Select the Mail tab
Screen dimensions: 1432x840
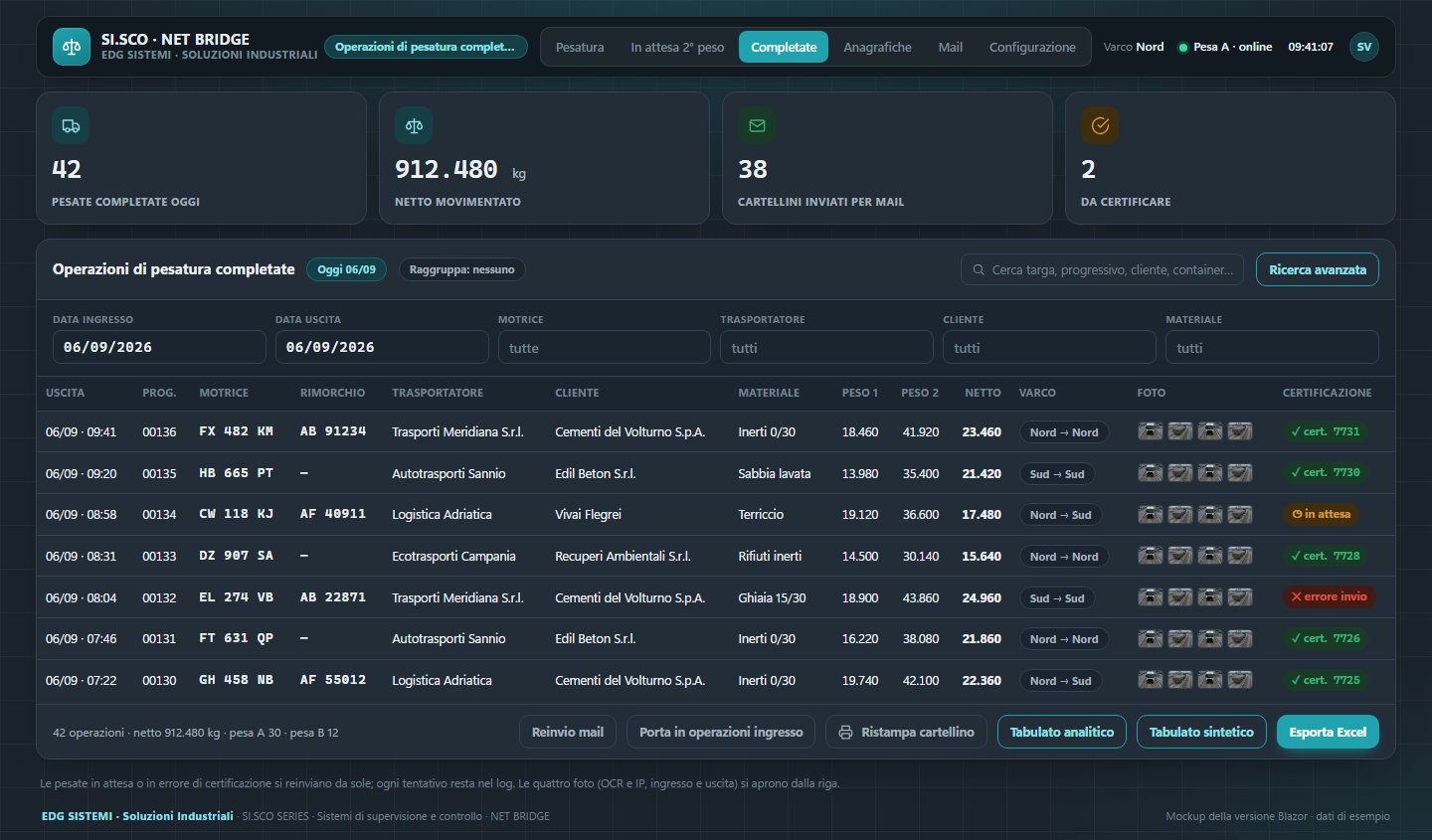click(951, 47)
